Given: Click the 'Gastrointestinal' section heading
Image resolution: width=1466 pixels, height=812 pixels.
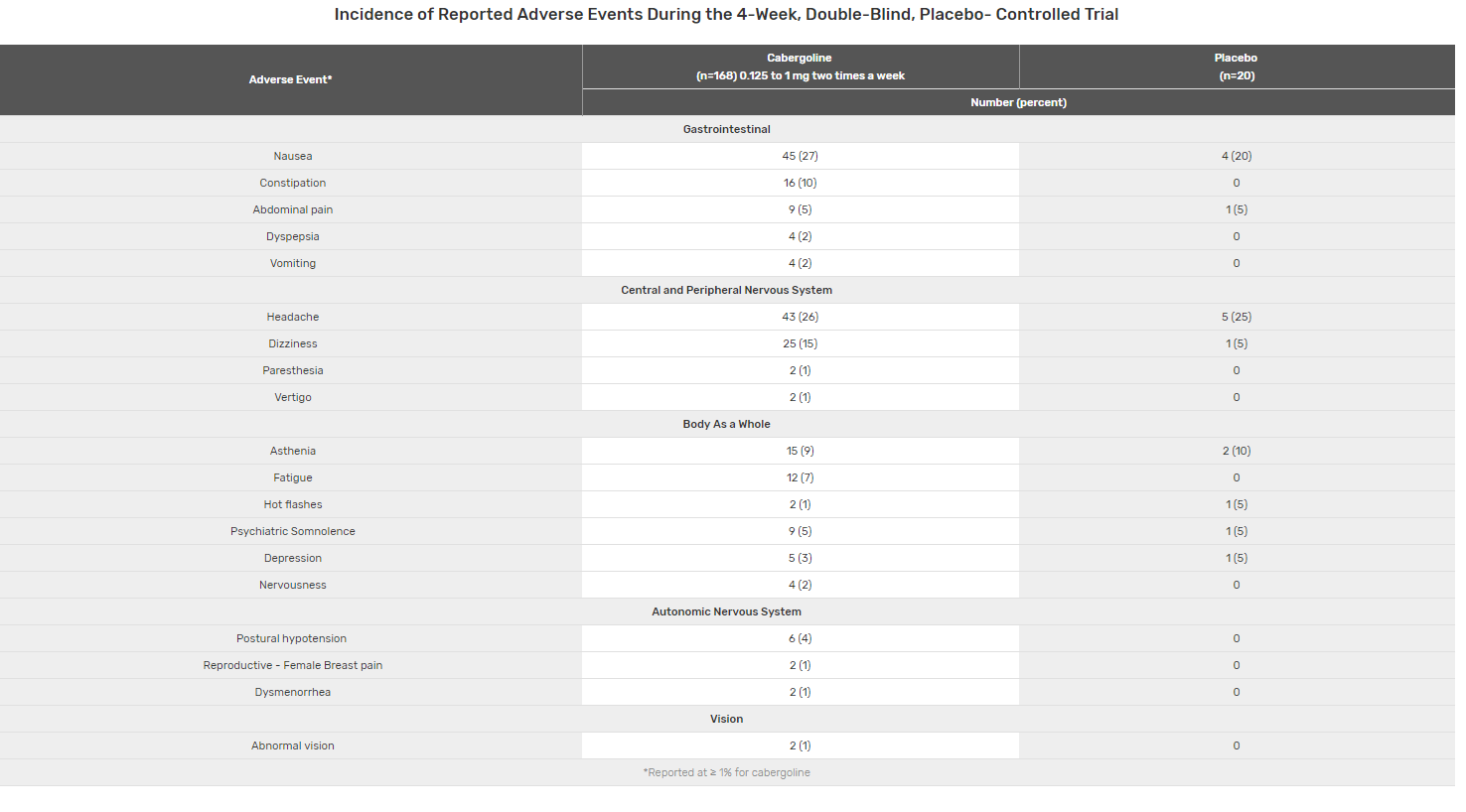Looking at the screenshot, I should [727, 129].
